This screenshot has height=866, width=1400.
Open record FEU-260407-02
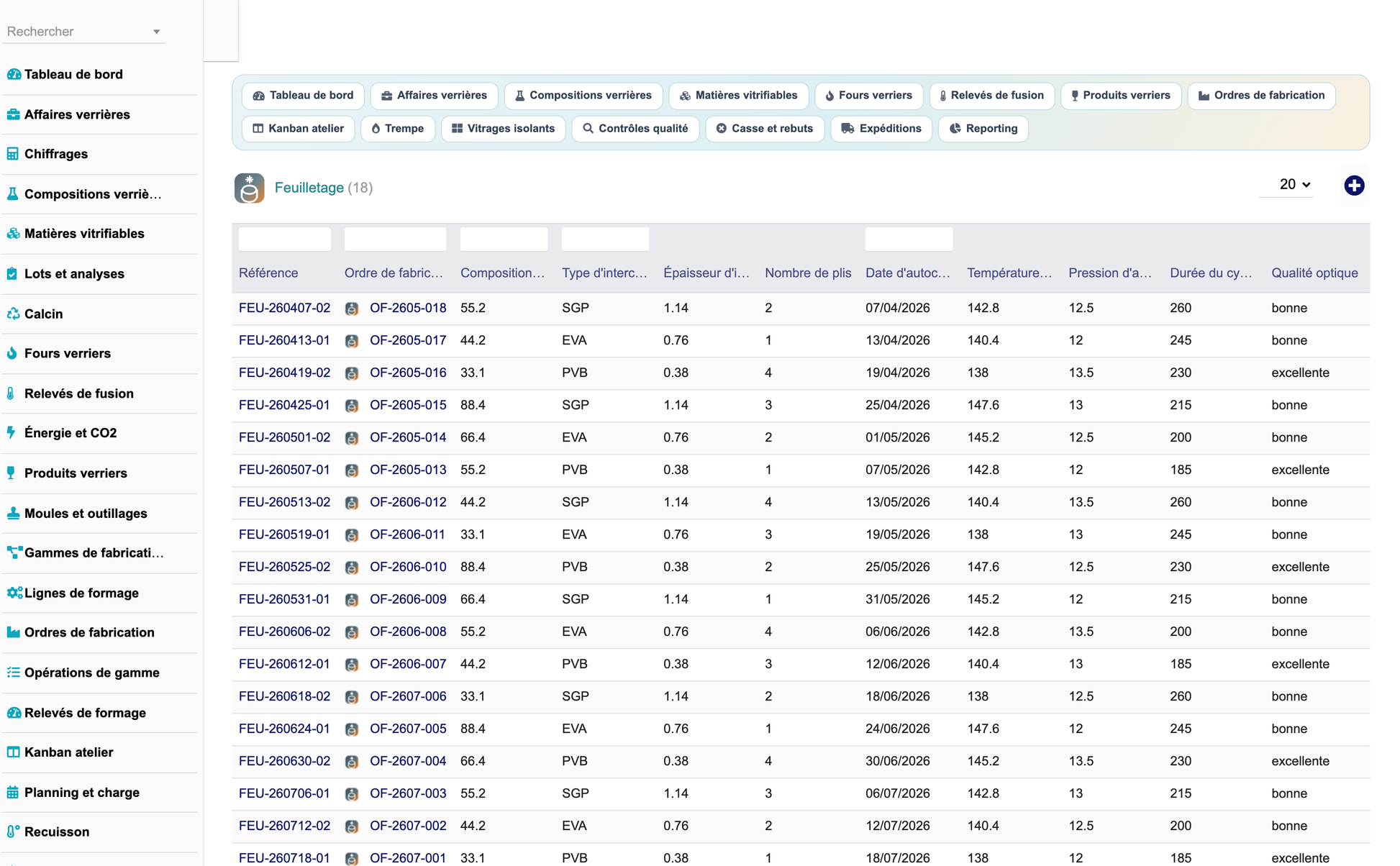pos(284,308)
